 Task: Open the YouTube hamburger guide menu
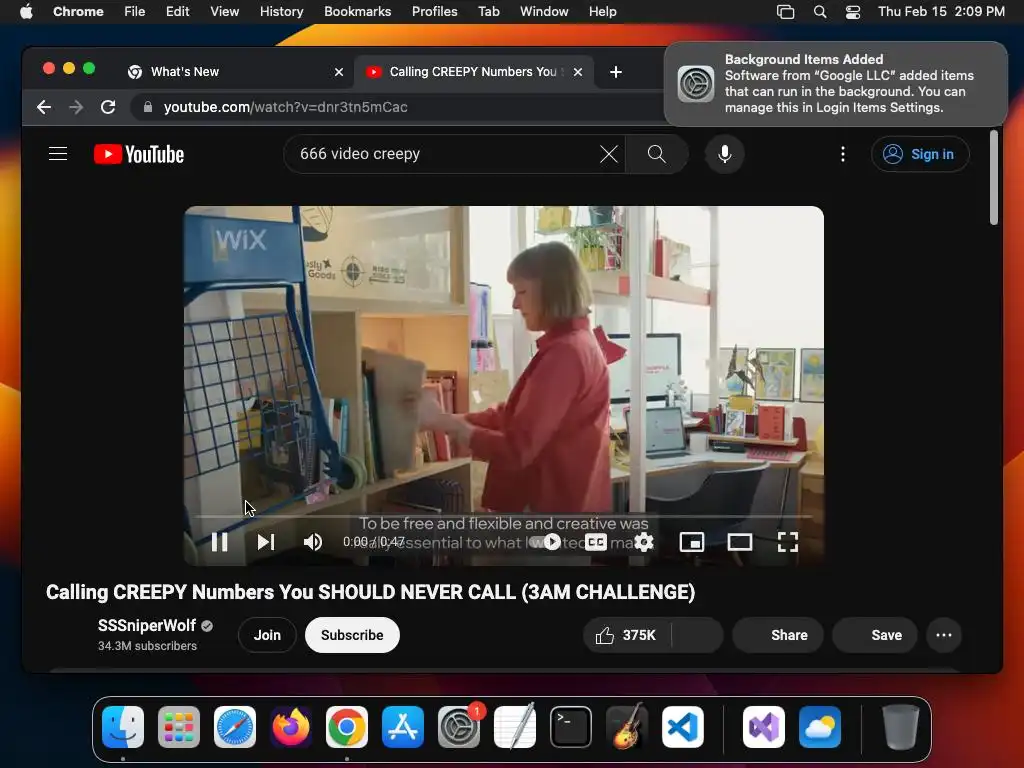(x=58, y=154)
